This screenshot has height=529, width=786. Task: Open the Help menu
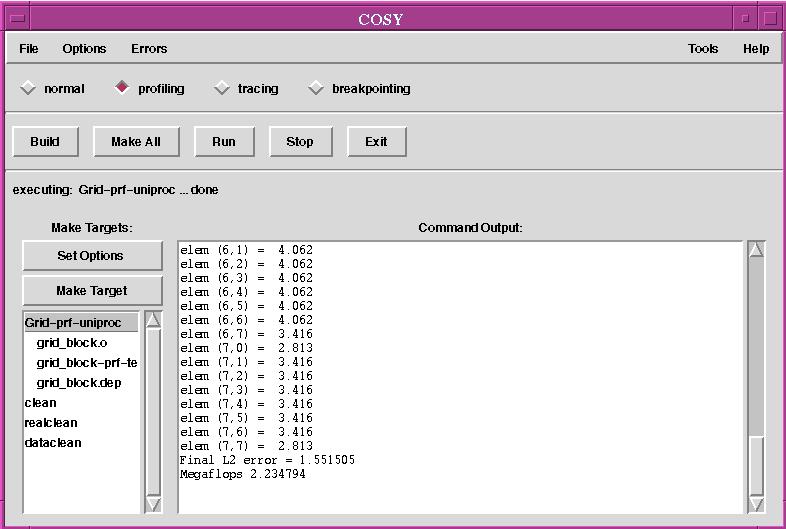(x=756, y=49)
